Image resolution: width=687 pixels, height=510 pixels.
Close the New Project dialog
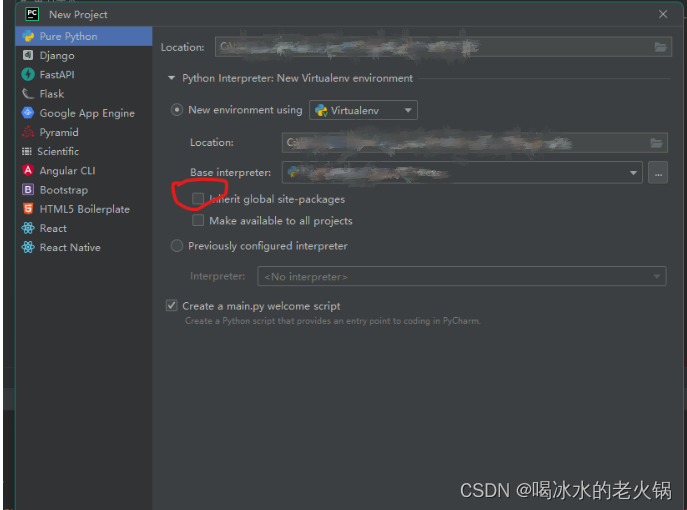click(x=663, y=14)
